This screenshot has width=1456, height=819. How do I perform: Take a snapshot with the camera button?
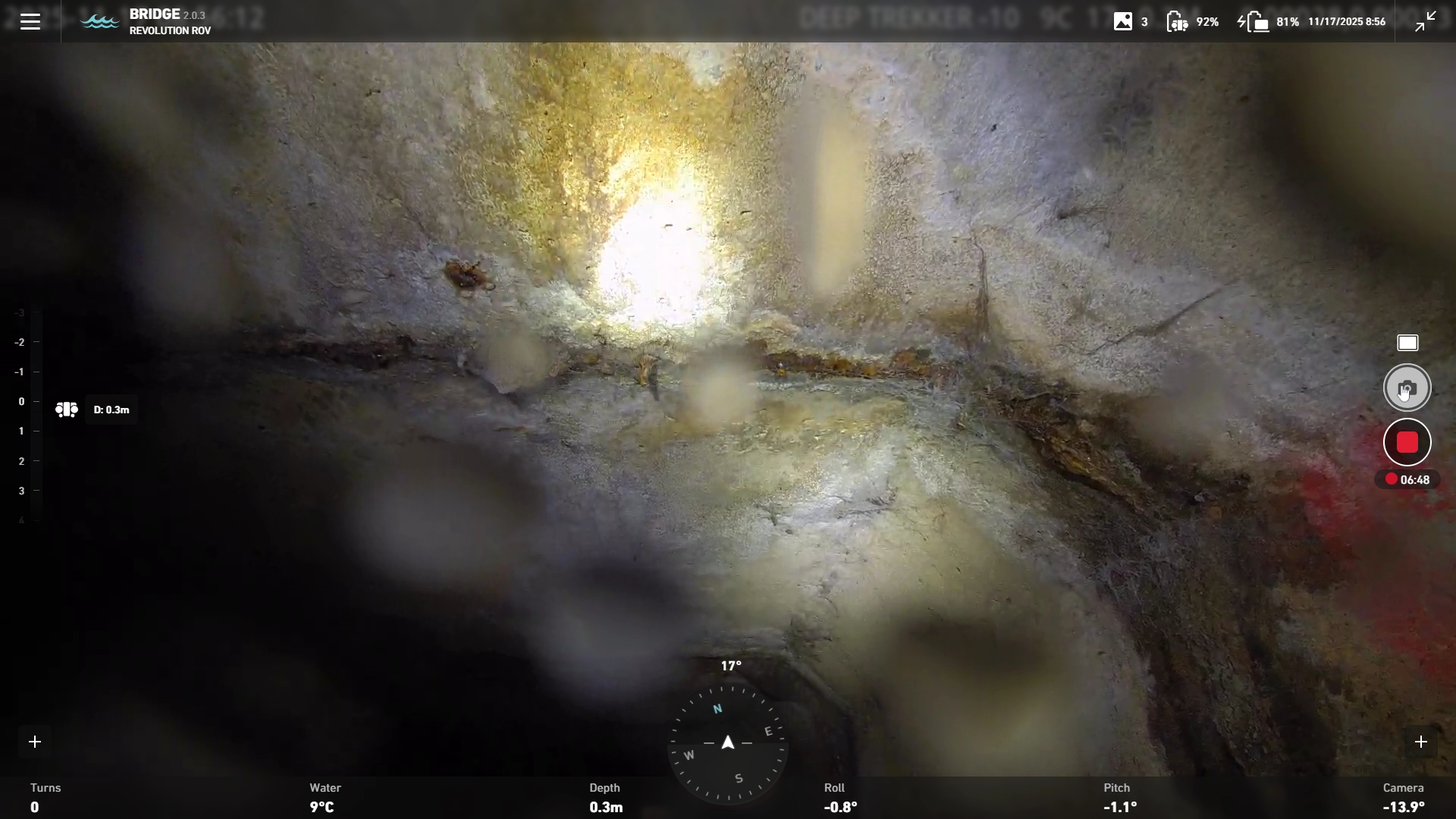click(x=1407, y=388)
